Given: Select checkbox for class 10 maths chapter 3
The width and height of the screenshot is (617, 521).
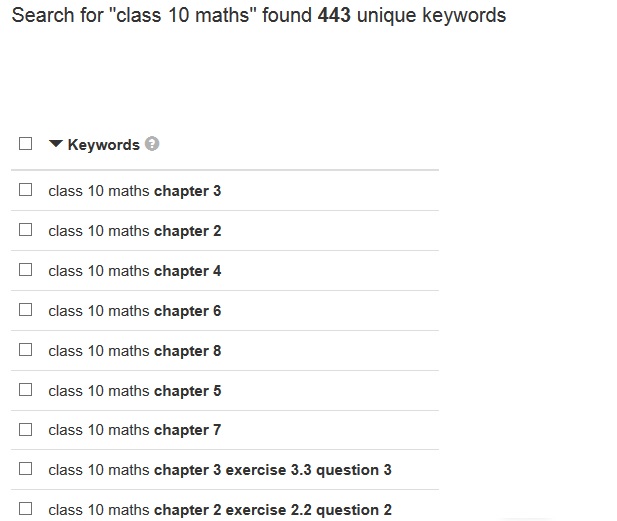Looking at the screenshot, I should pos(26,190).
